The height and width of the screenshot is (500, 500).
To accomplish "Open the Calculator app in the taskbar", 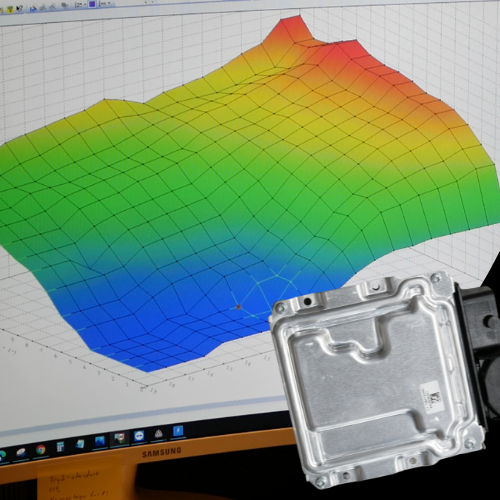I will tap(60, 447).
